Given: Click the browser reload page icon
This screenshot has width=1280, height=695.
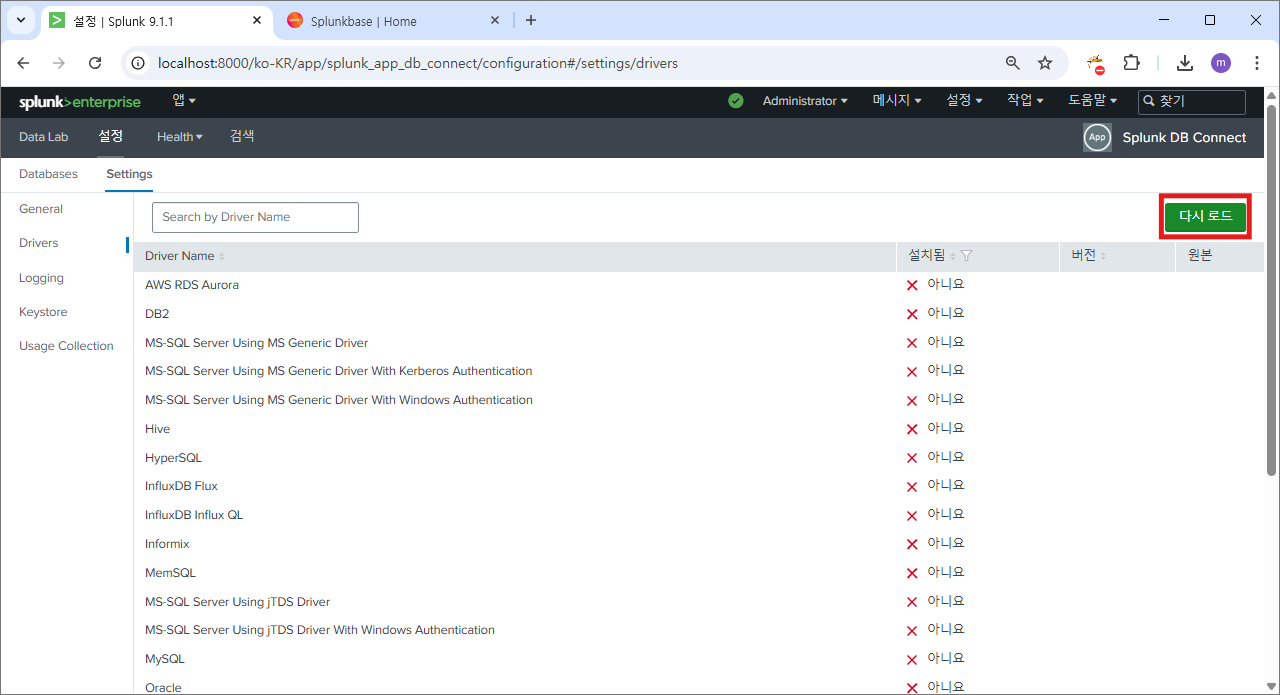Looking at the screenshot, I should point(95,63).
